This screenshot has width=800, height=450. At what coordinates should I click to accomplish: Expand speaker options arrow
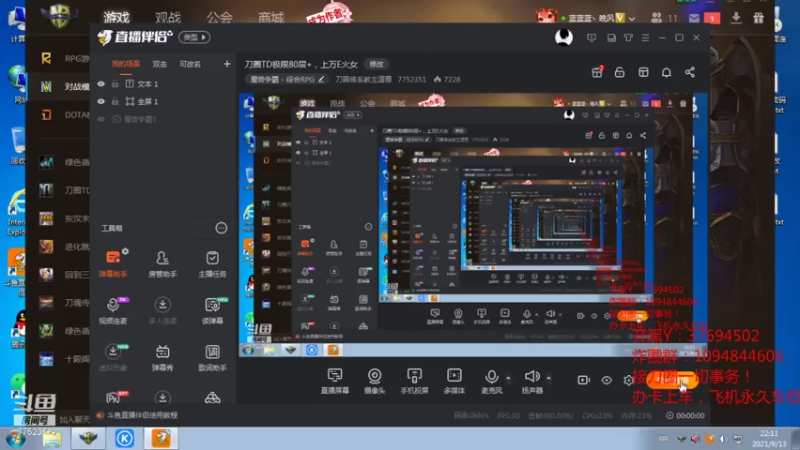click(x=548, y=378)
